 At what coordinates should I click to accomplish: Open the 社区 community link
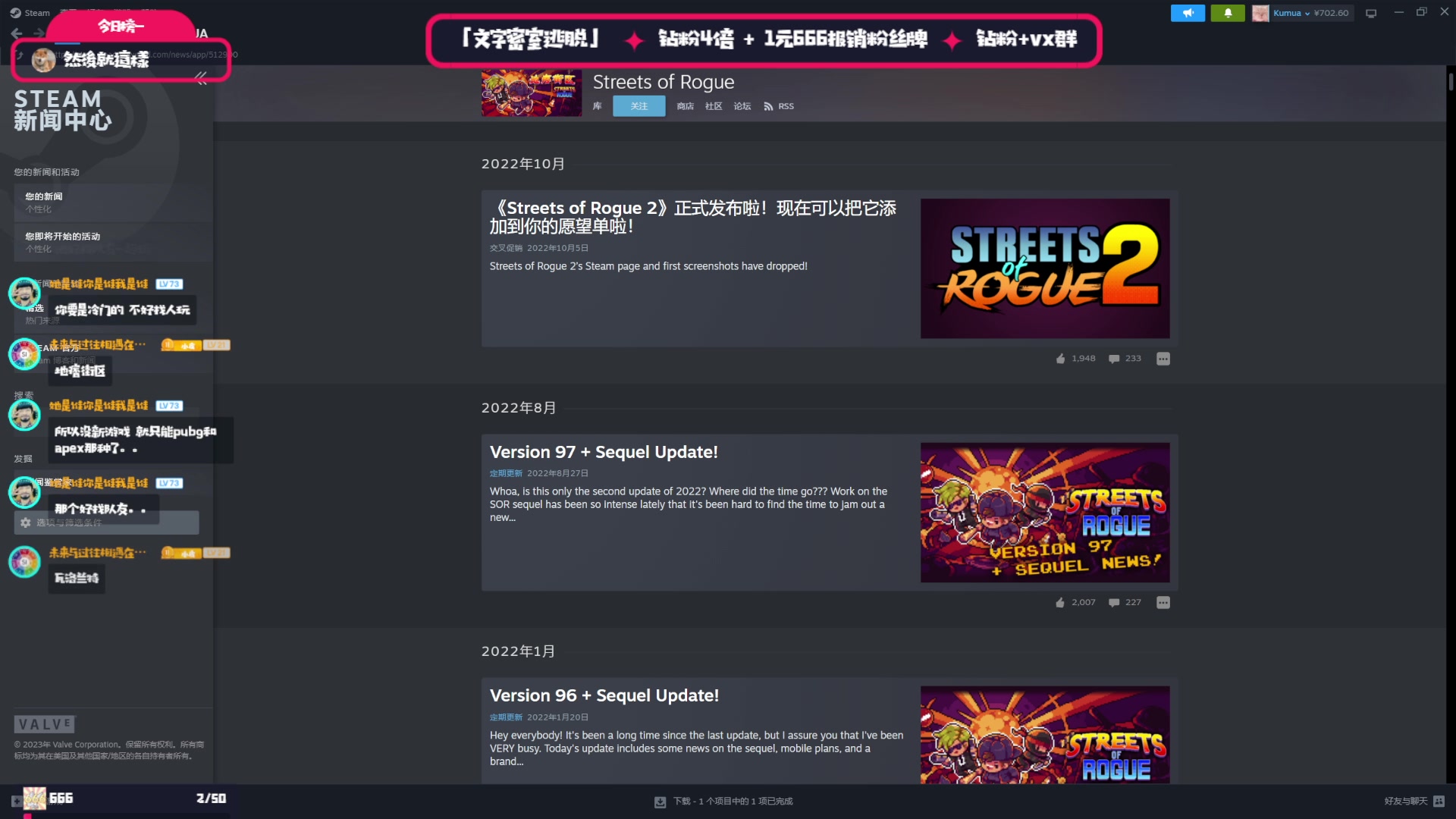click(714, 106)
